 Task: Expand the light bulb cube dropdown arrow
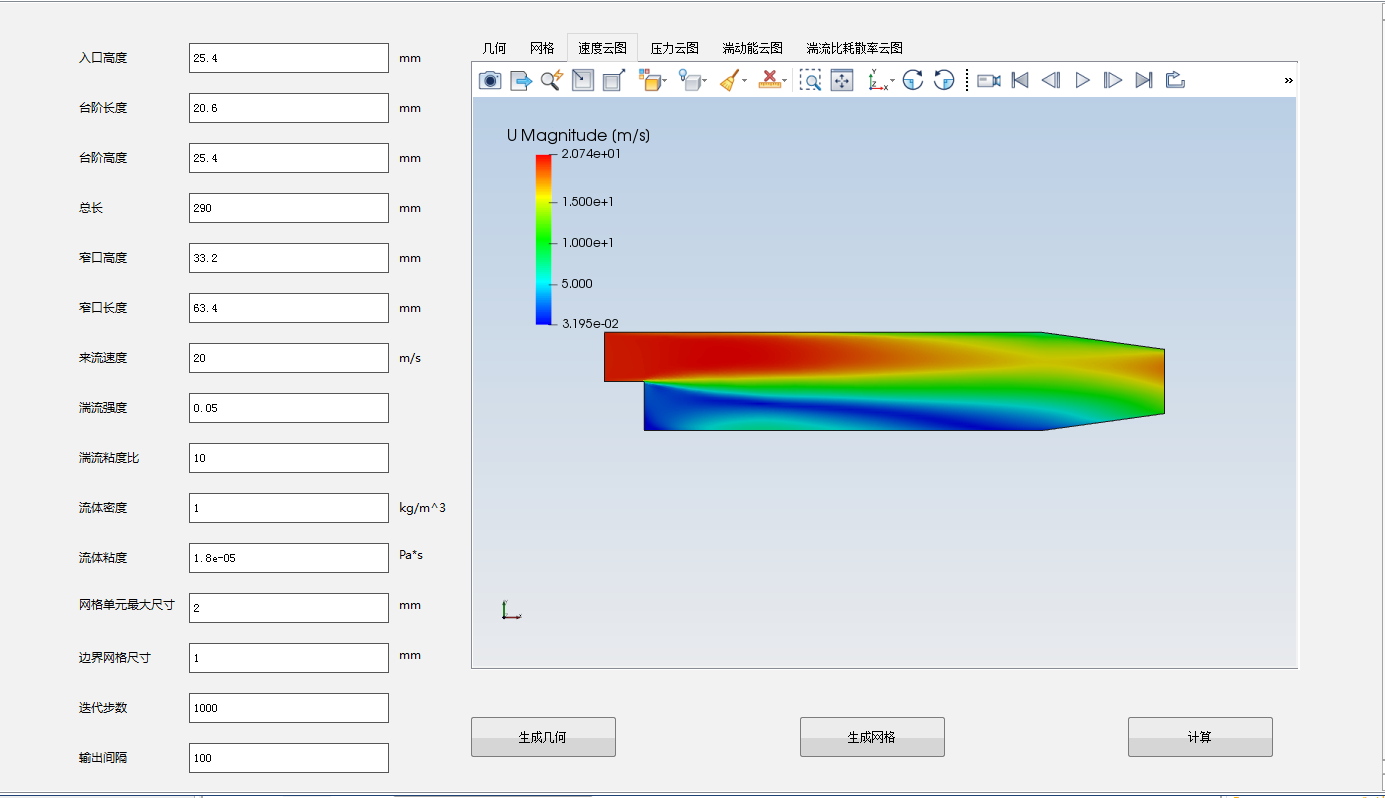pos(705,81)
